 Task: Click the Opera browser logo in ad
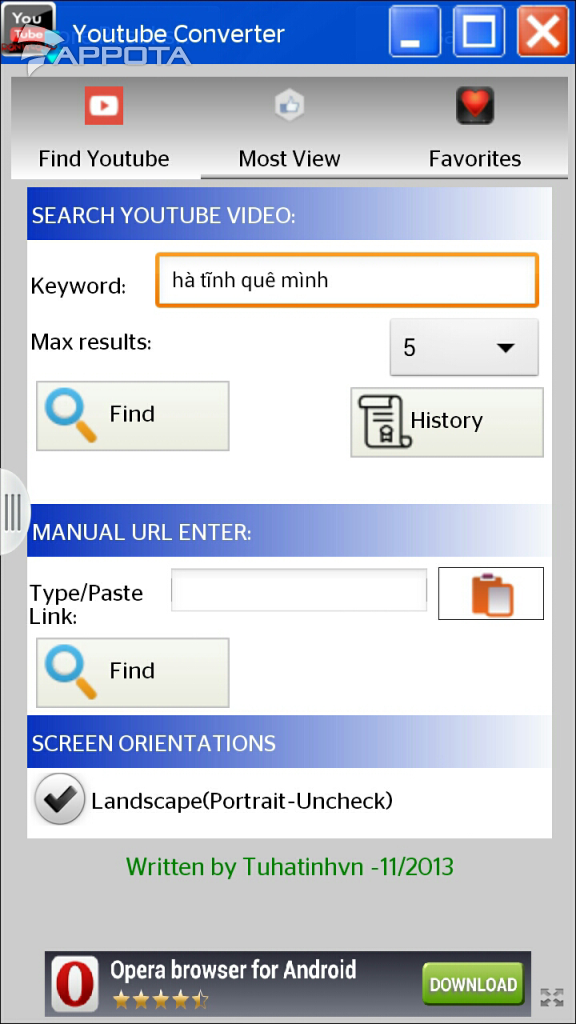(76, 984)
